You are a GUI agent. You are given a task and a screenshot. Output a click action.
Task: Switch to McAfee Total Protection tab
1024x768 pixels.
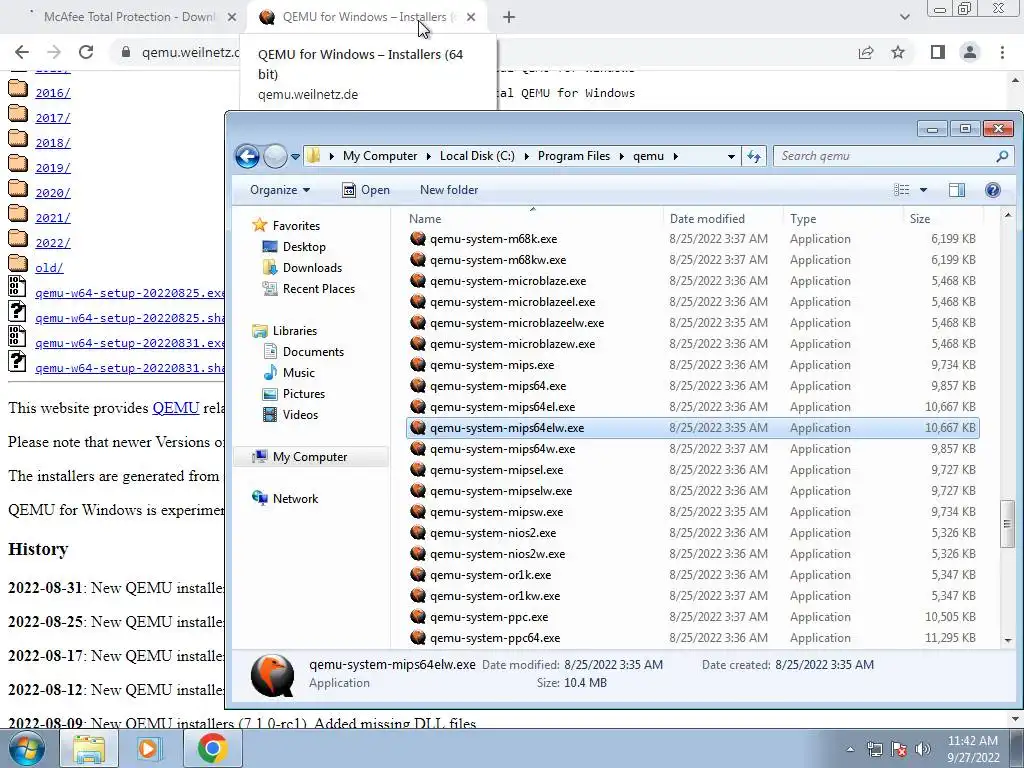[x=128, y=17]
